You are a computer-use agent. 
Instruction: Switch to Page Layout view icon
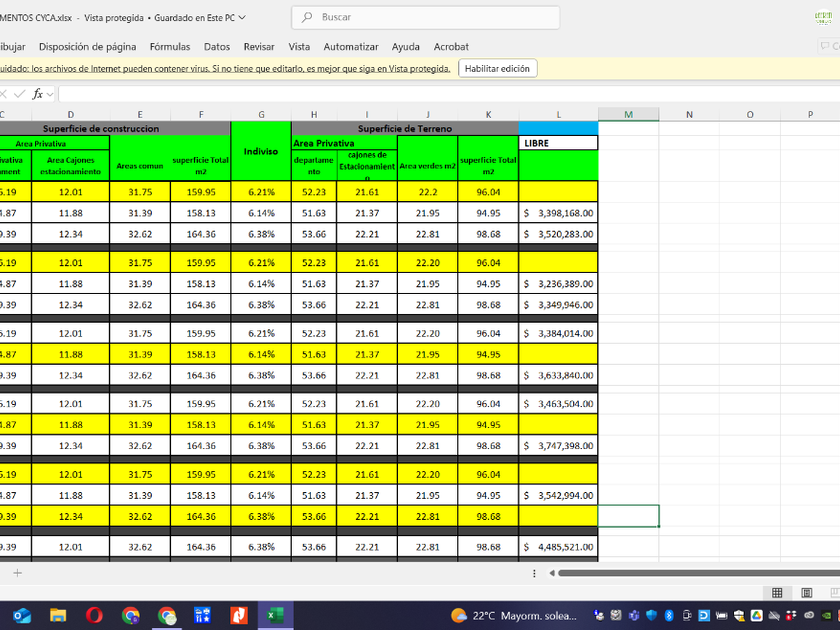806,593
